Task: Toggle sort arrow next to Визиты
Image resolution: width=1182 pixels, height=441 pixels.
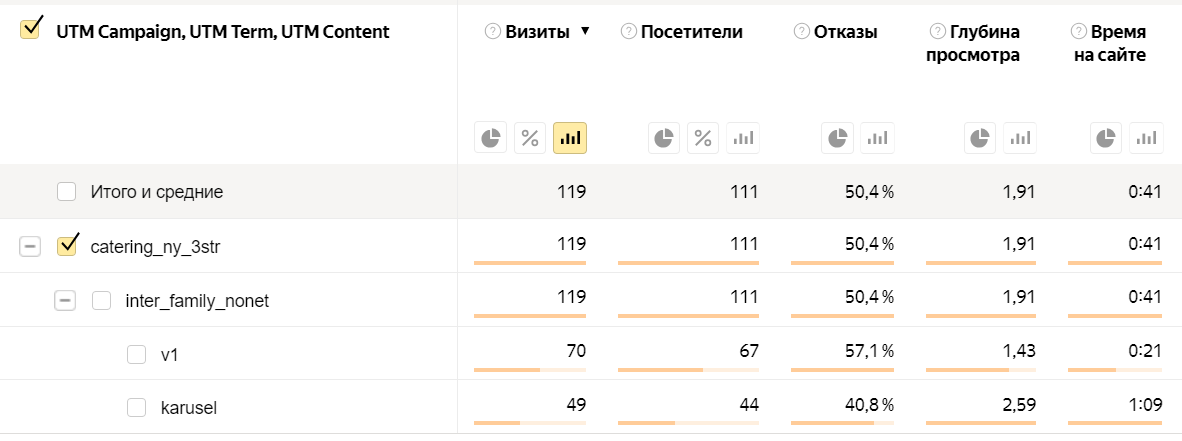Action: [x=585, y=31]
